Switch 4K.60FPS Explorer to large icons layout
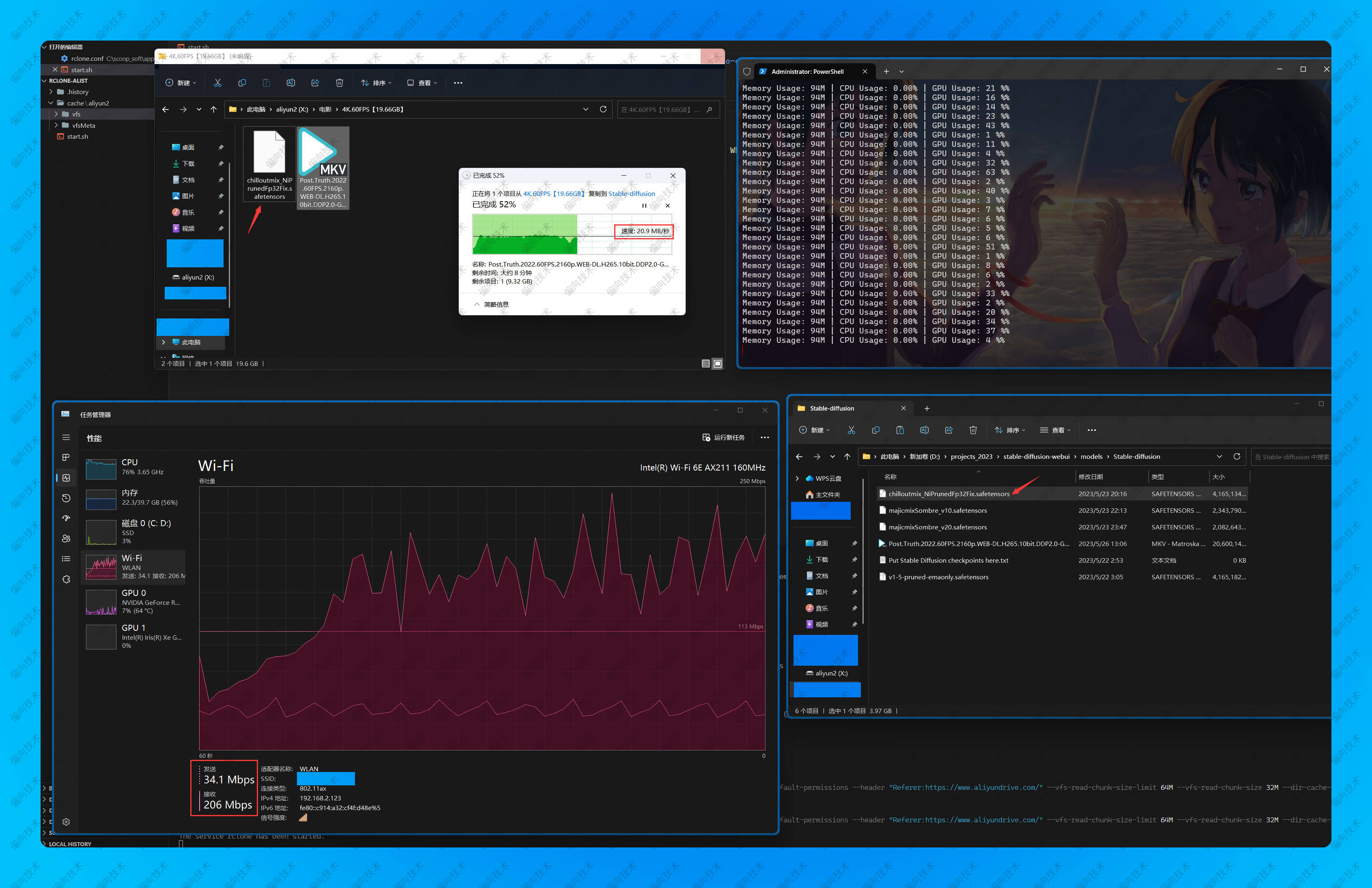The height and width of the screenshot is (888, 1372). (718, 363)
